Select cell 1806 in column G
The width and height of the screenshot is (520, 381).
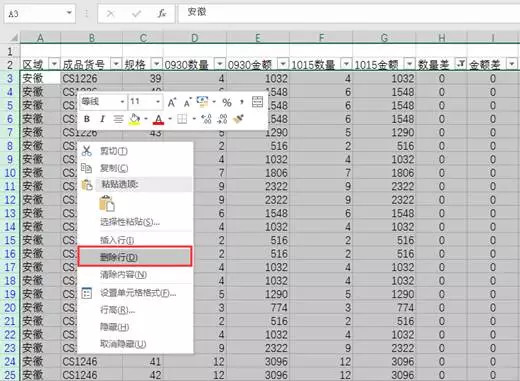point(384,173)
